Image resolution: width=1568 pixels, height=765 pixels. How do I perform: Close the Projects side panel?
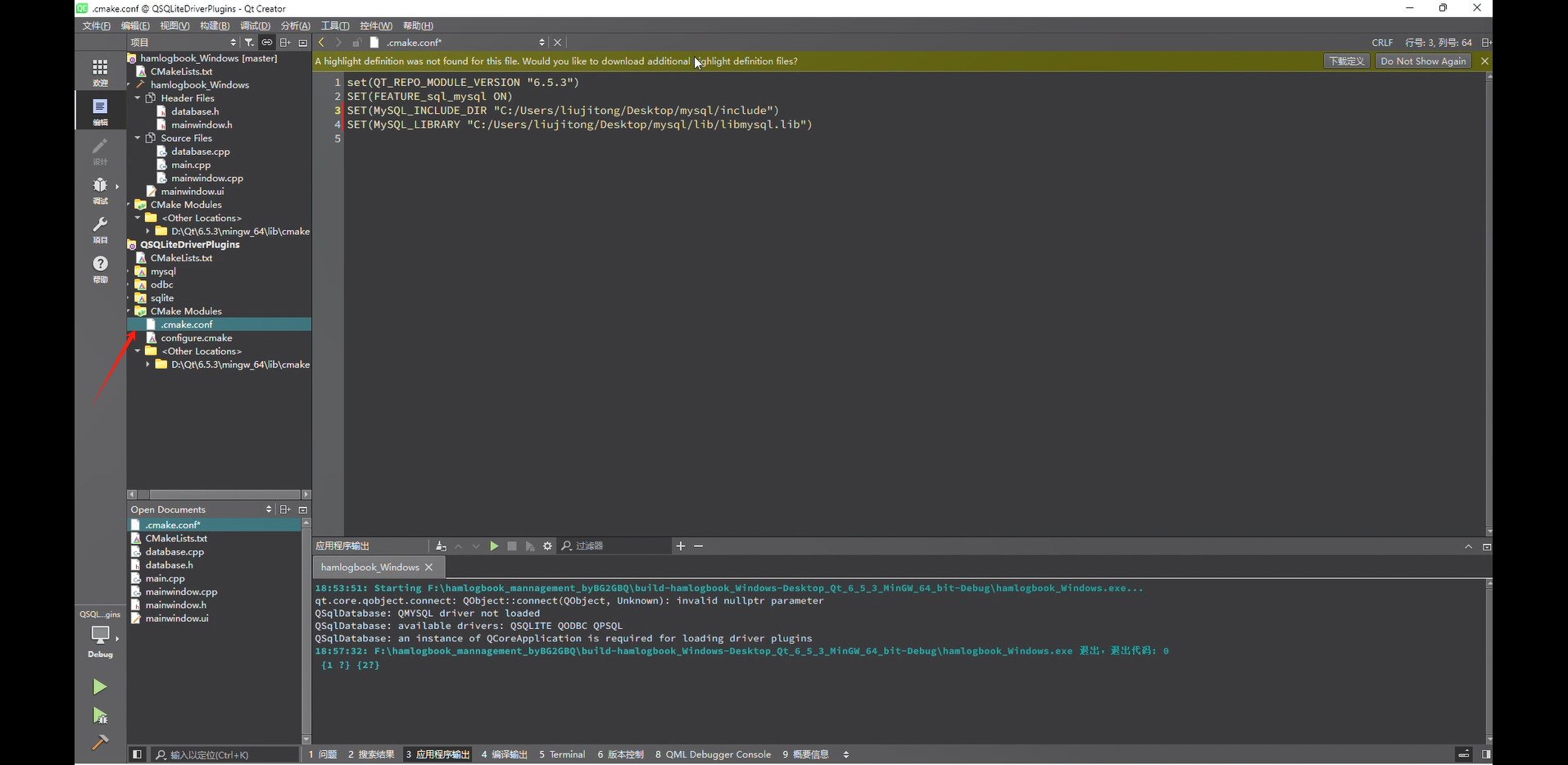click(303, 42)
